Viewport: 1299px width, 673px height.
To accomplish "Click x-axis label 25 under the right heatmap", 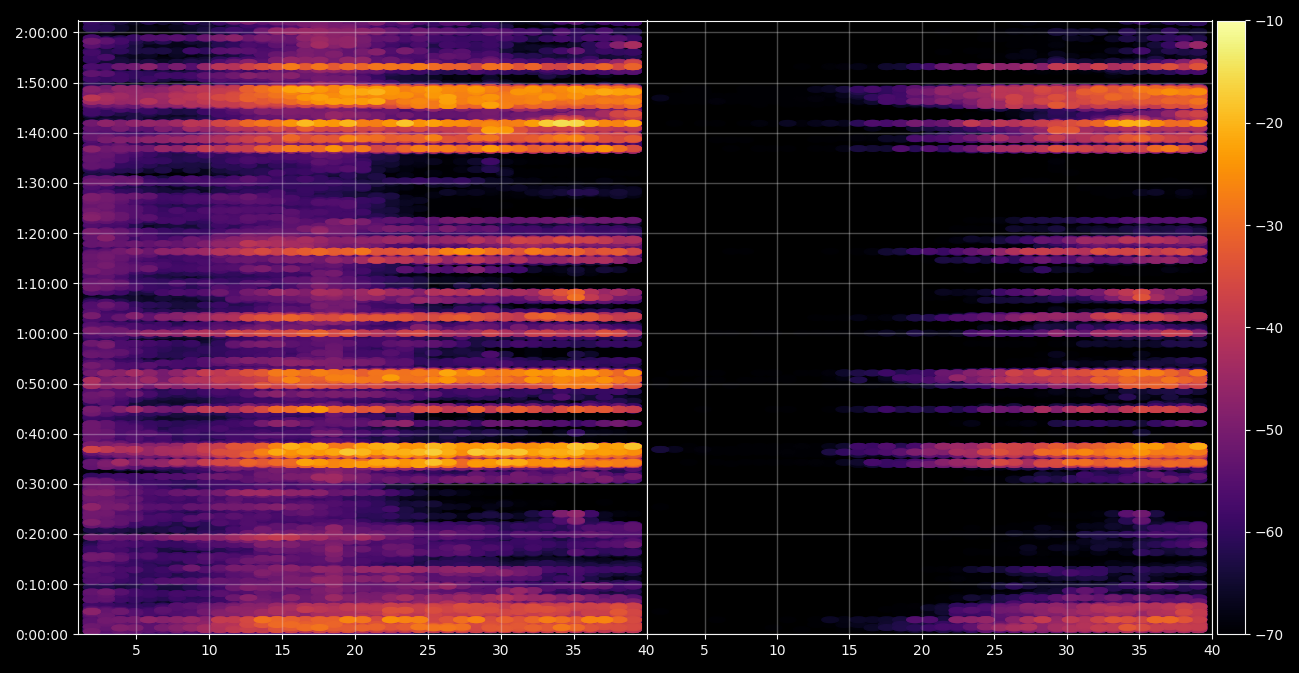I will (994, 650).
